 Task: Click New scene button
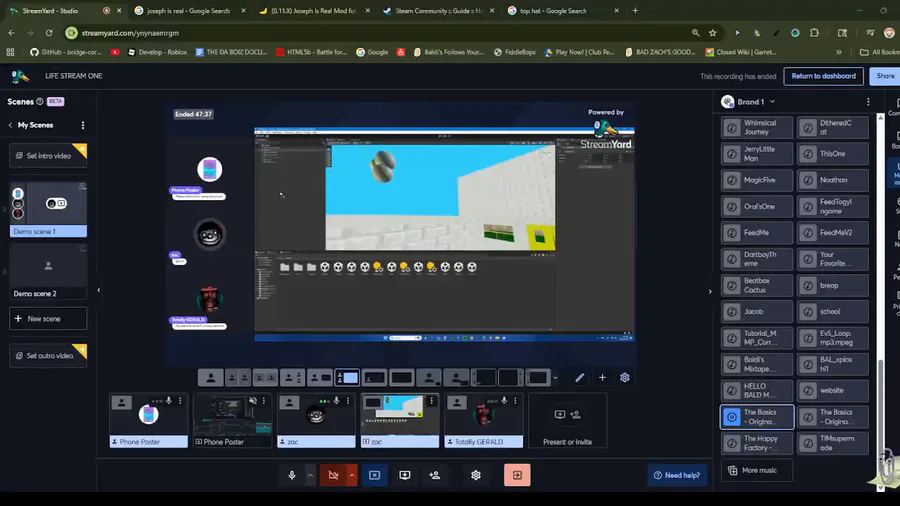[48, 318]
